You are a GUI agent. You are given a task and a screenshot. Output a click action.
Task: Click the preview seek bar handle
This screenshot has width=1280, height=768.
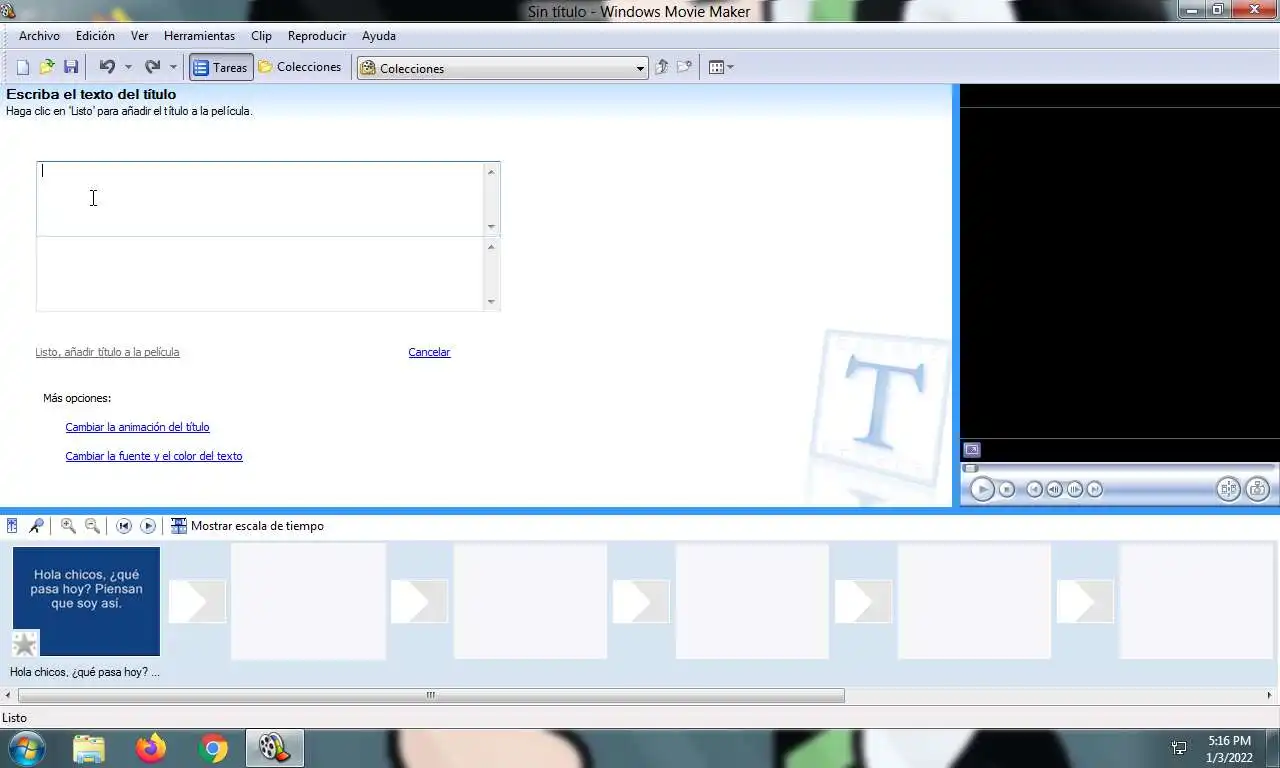pyautogui.click(x=970, y=468)
